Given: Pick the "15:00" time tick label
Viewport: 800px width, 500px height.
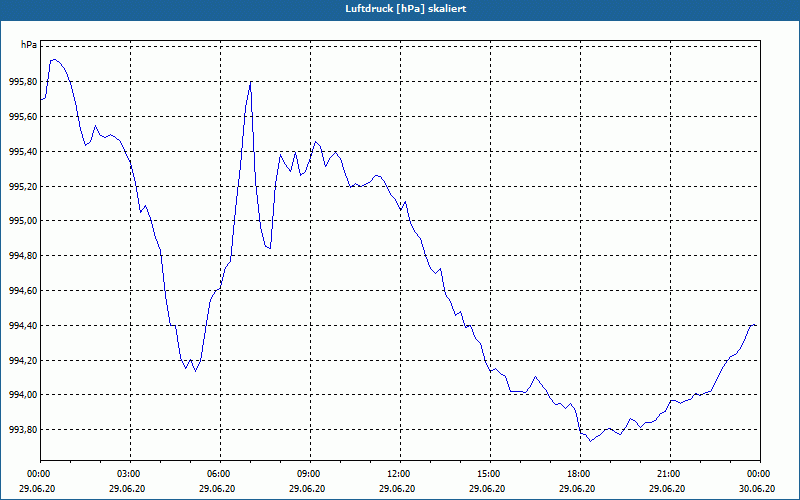Looking at the screenshot, I should tap(490, 474).
